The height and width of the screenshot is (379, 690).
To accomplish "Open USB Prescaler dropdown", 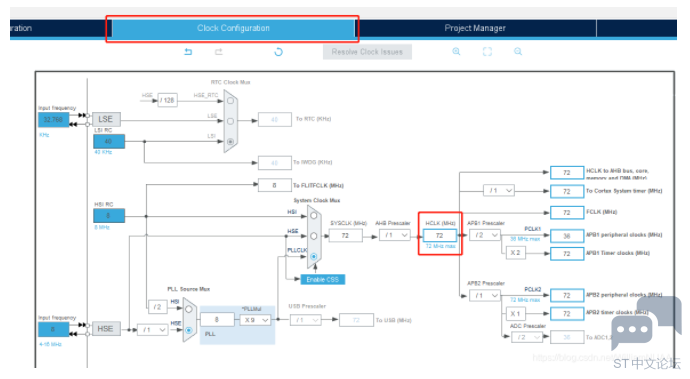I will (305, 320).
